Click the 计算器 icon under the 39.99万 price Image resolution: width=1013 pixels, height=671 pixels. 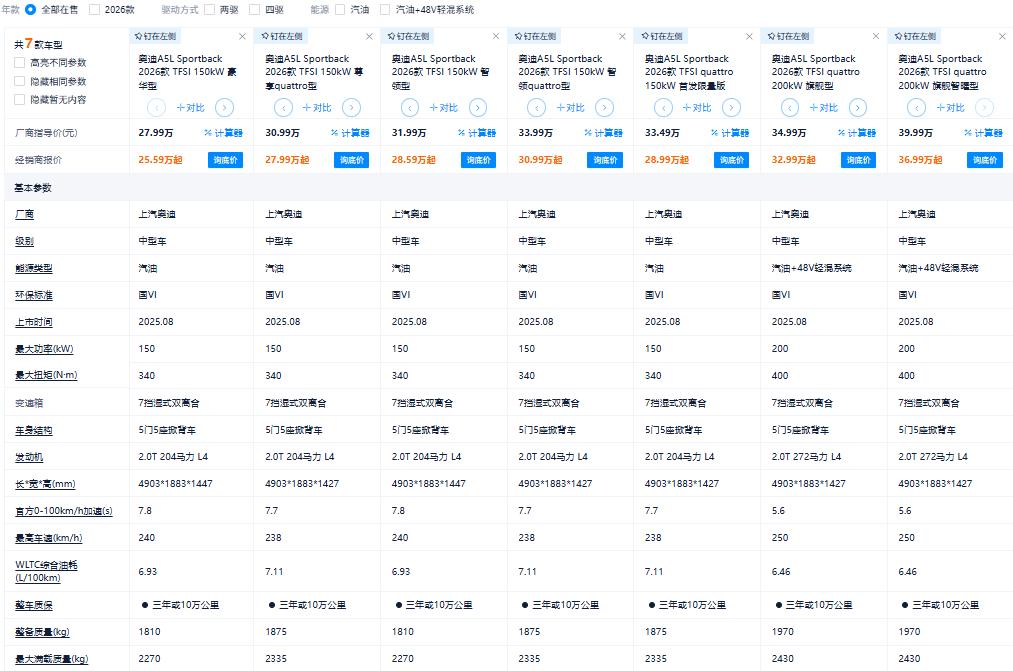click(x=982, y=131)
